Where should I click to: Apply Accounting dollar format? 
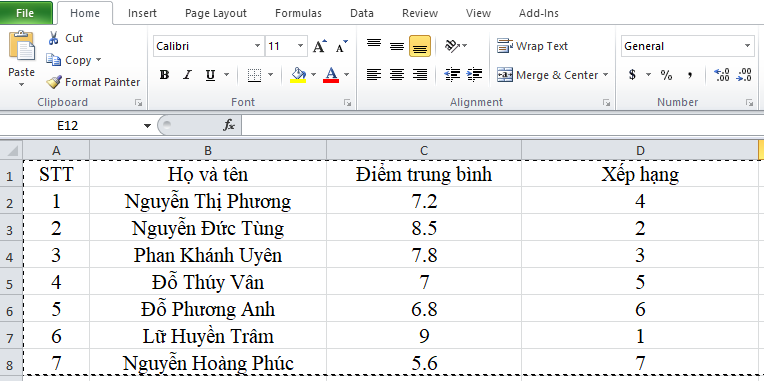click(632, 75)
